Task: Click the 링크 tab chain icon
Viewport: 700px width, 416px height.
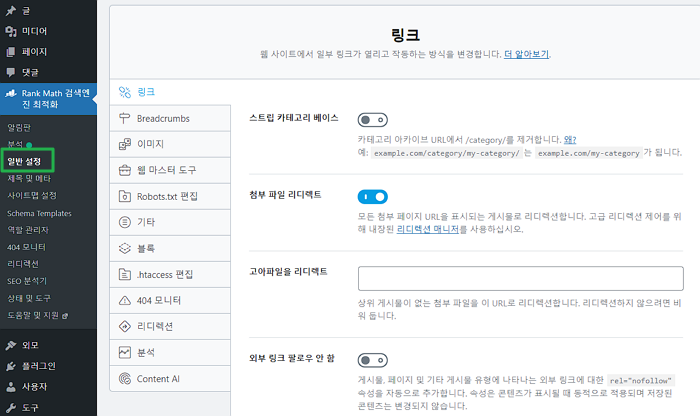Action: tap(125, 92)
